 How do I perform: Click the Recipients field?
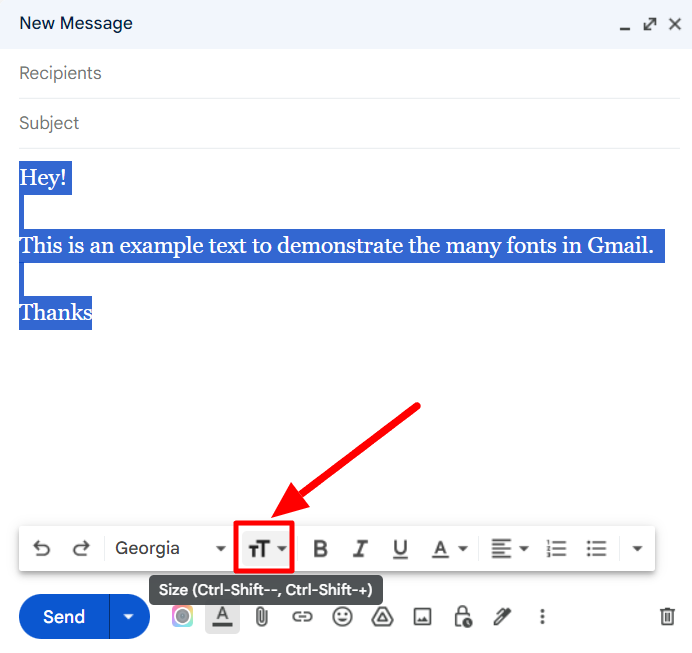(349, 73)
